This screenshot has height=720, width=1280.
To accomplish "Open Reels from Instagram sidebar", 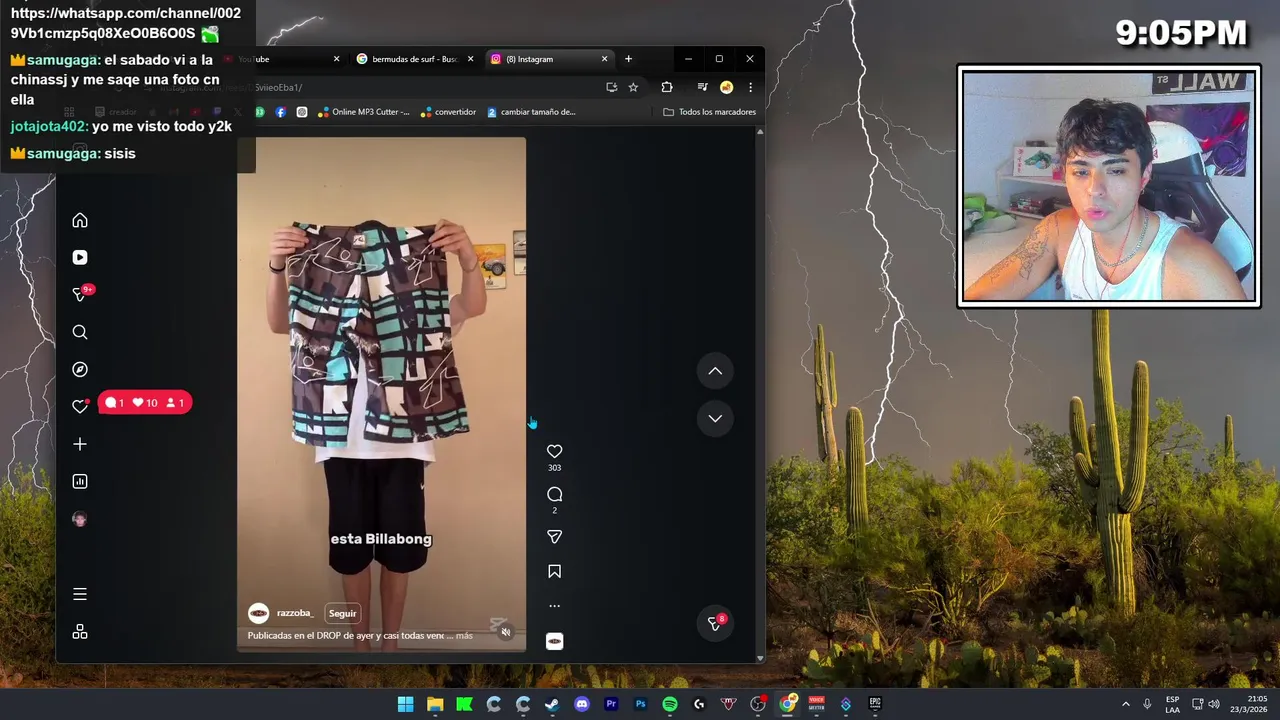I will (x=80, y=257).
